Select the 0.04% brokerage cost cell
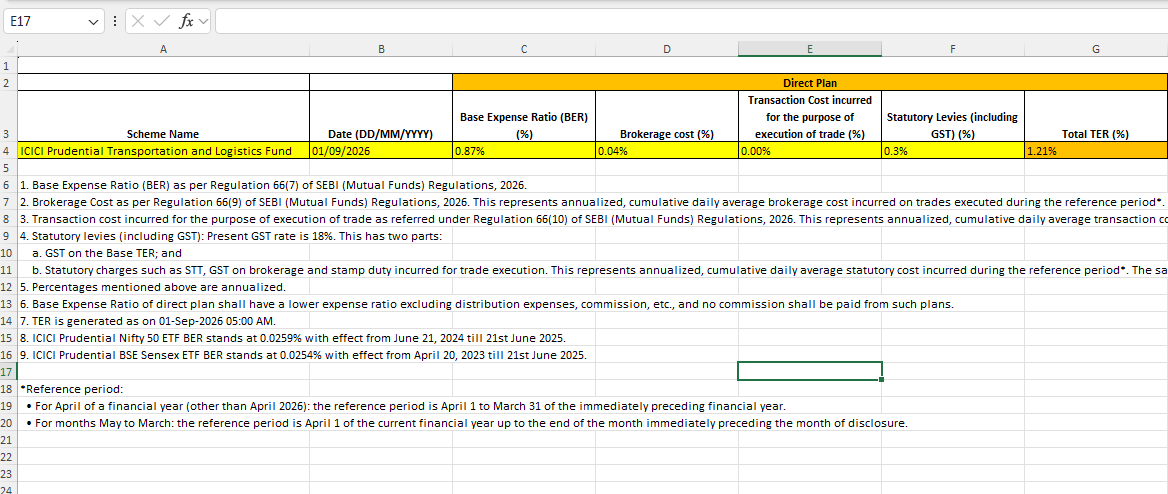The width and height of the screenshot is (1168, 494). point(667,151)
